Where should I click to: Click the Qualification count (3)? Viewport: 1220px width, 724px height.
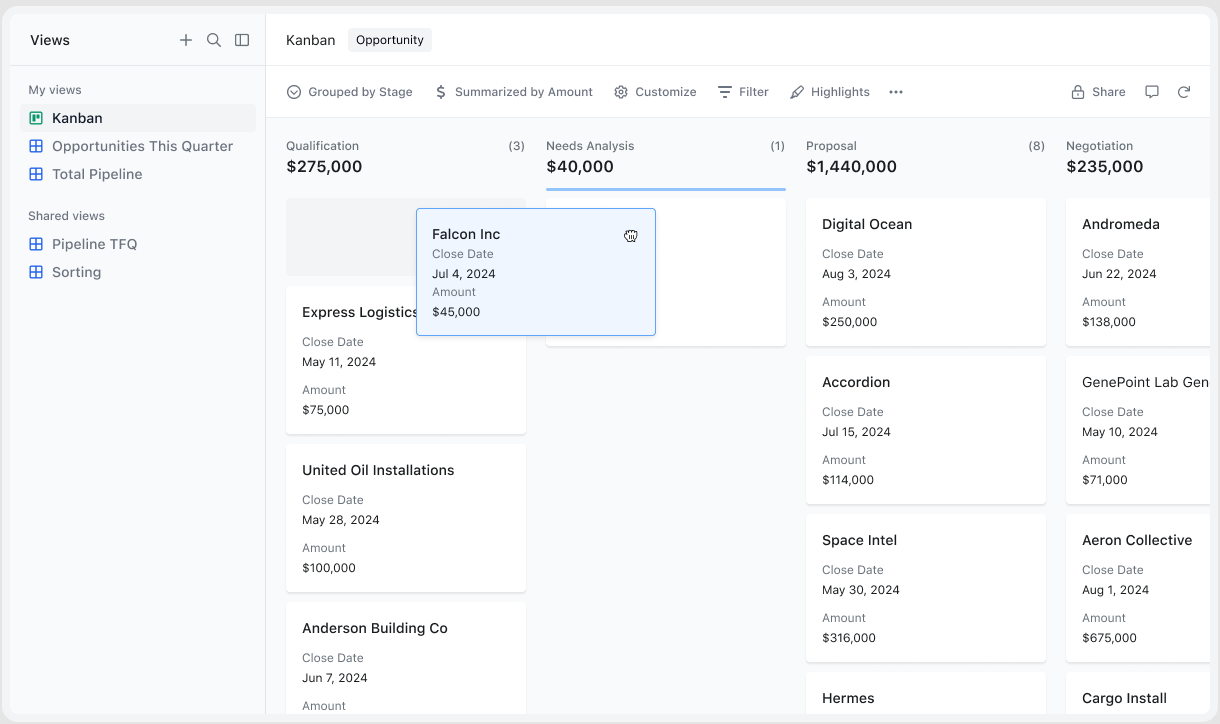click(516, 146)
